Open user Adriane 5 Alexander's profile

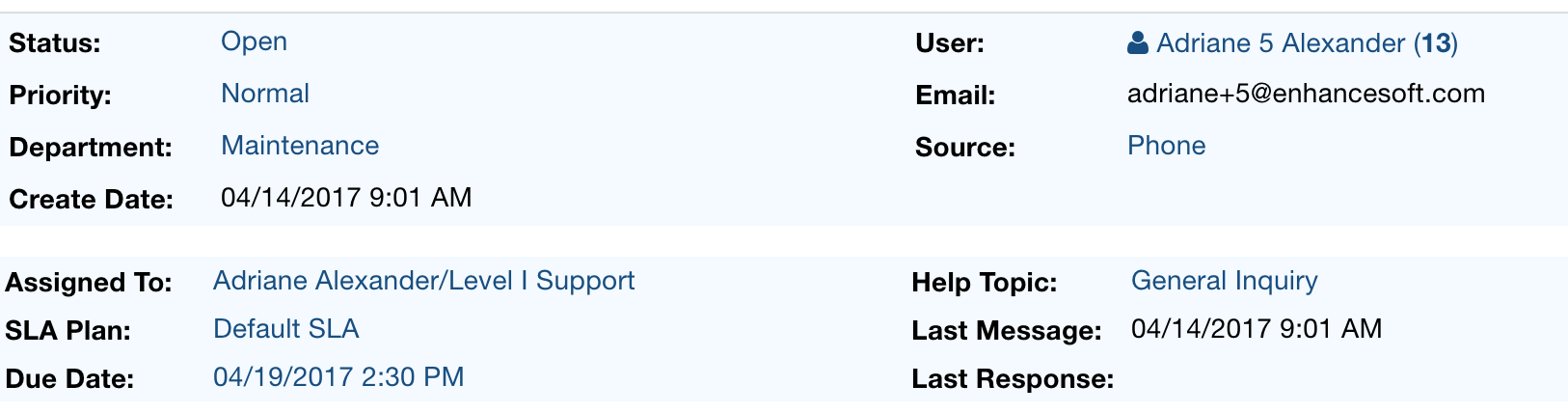click(1281, 43)
